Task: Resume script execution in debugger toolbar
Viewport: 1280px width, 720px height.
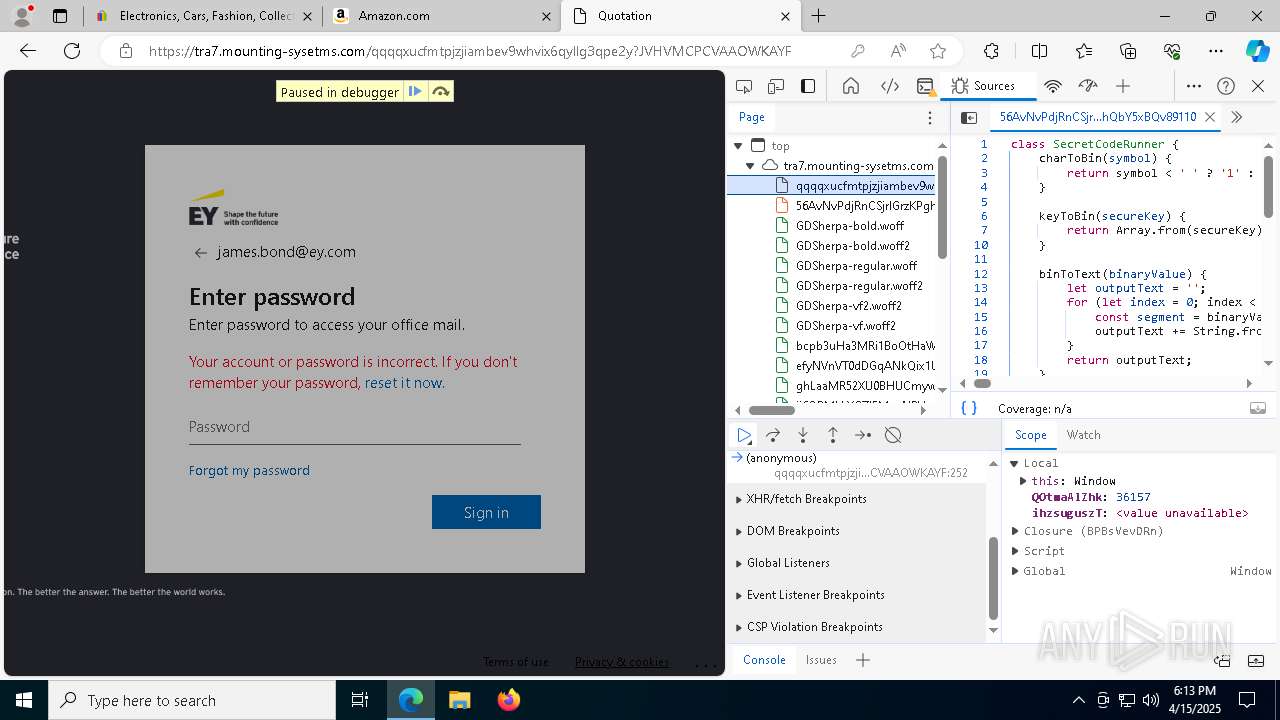Action: pos(744,435)
